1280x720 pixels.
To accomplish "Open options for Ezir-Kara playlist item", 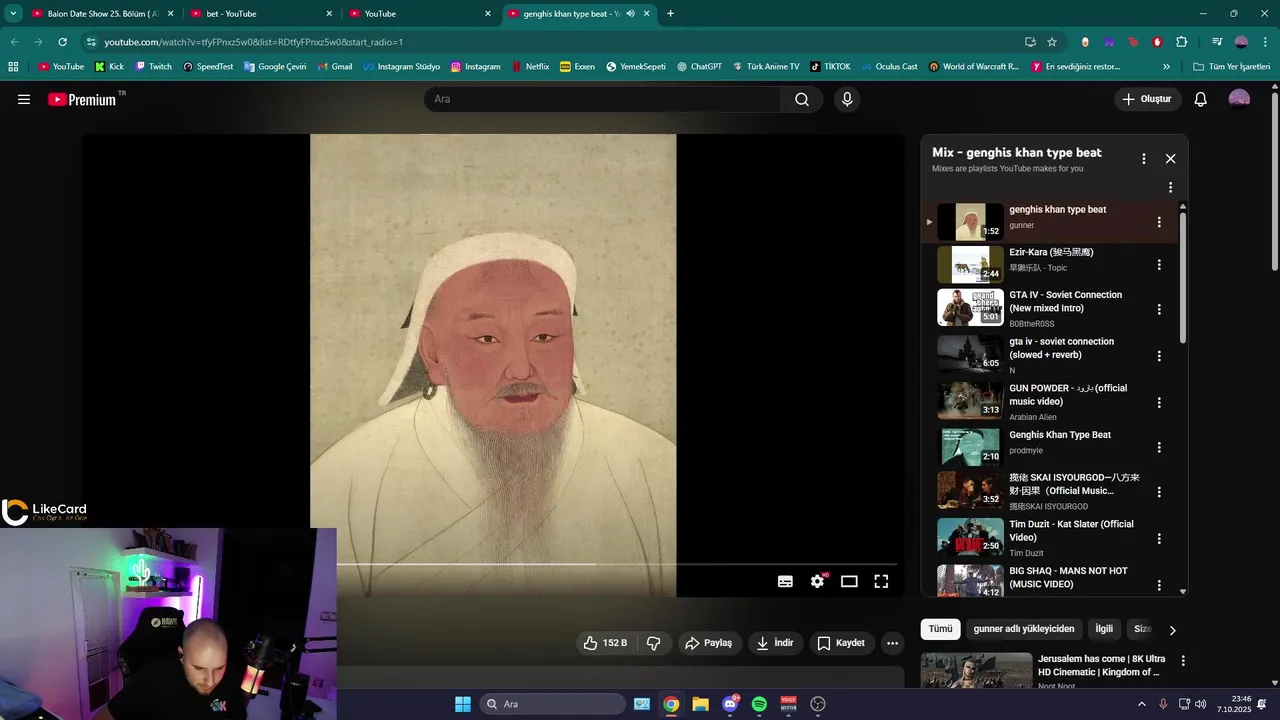I will pos(1159,265).
